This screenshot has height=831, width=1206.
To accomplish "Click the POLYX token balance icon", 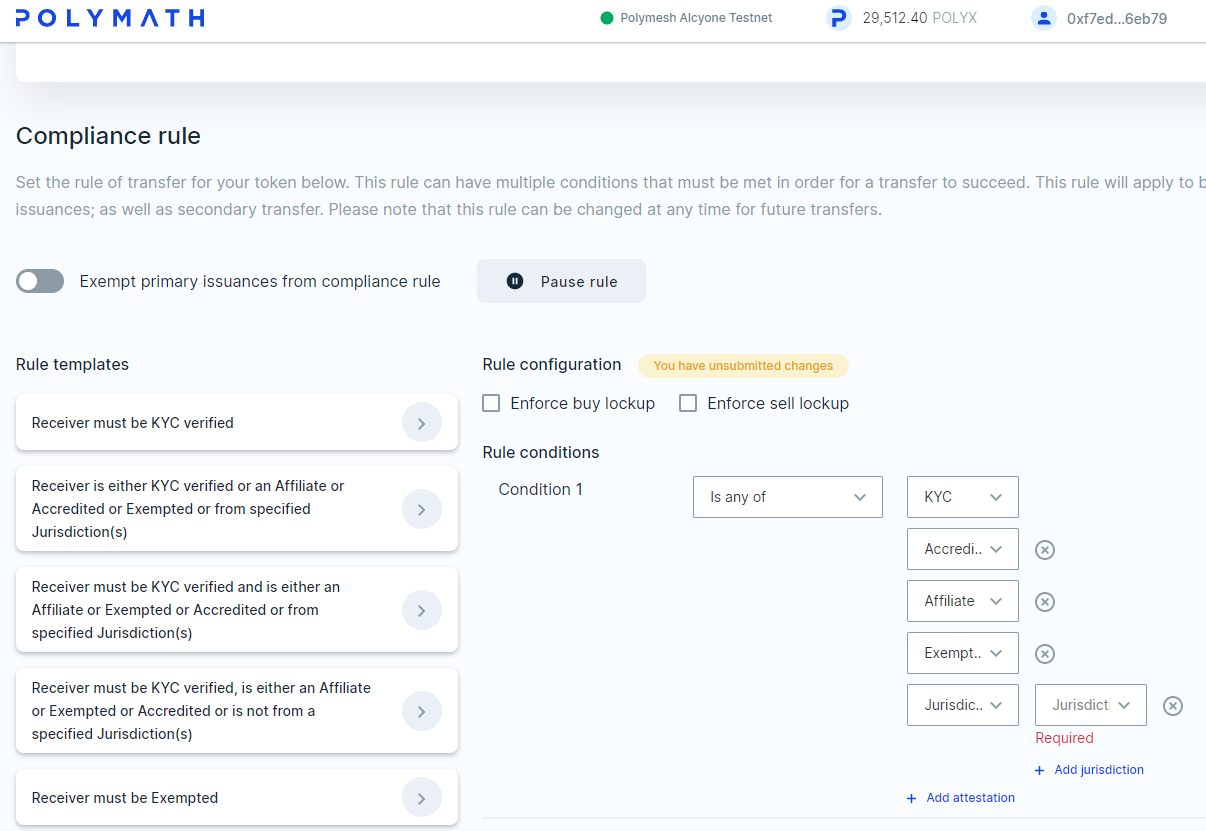I will [839, 18].
